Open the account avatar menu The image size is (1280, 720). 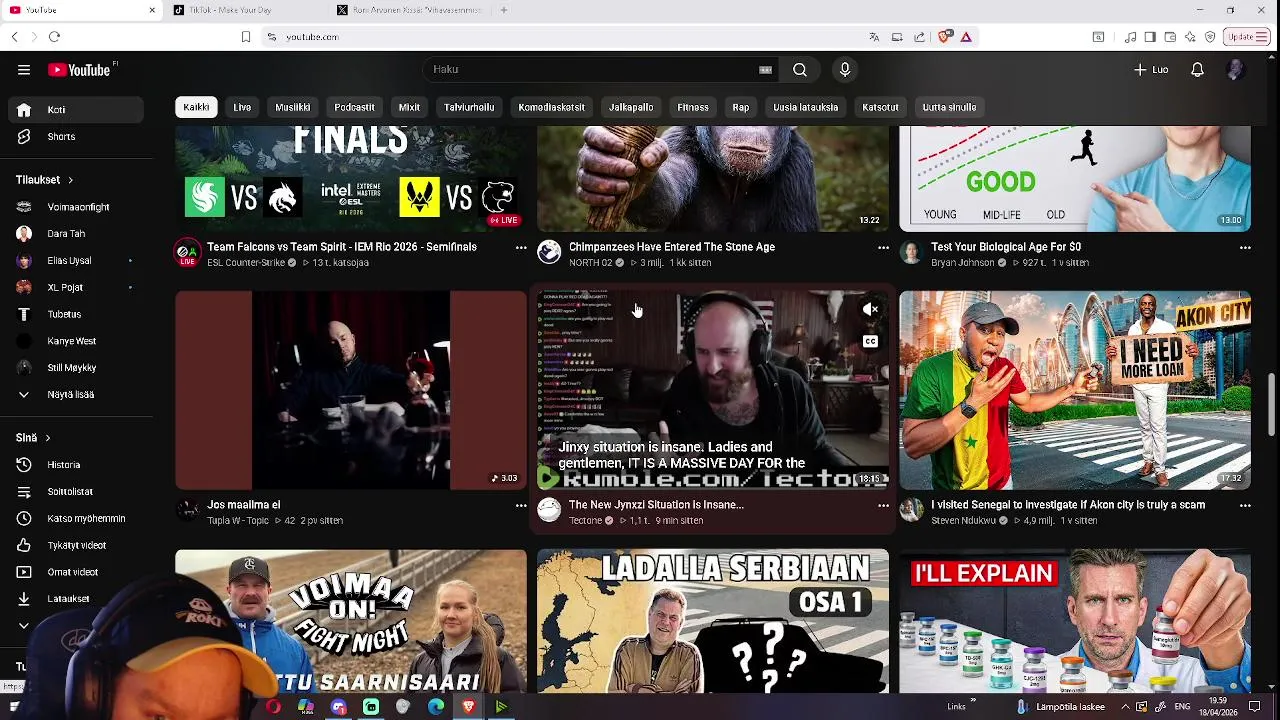[x=1235, y=70]
